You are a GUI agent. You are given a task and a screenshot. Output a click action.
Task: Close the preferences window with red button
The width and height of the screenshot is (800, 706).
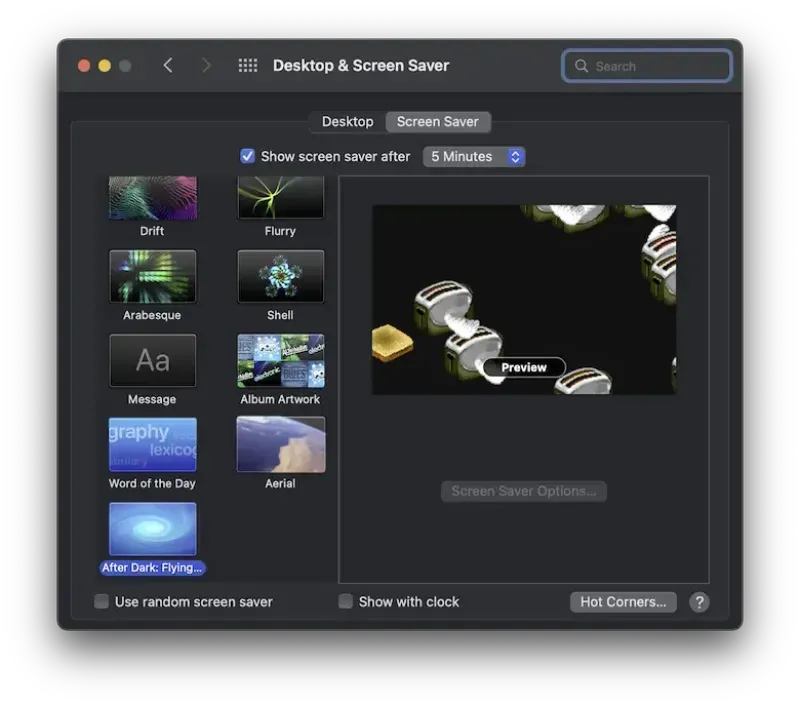(x=84, y=66)
